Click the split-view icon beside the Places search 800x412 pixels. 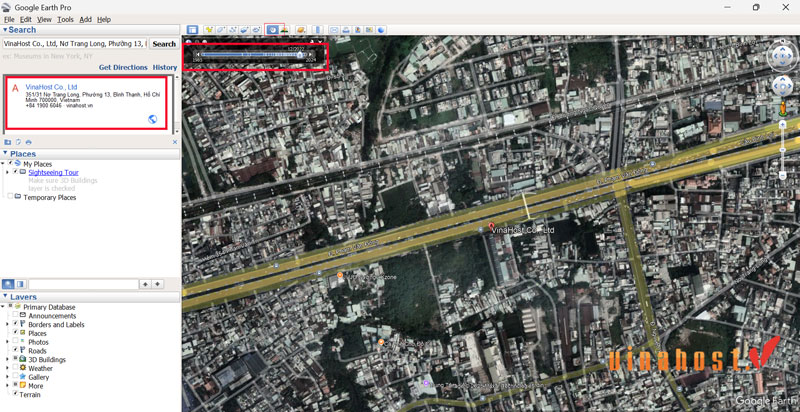(x=20, y=284)
